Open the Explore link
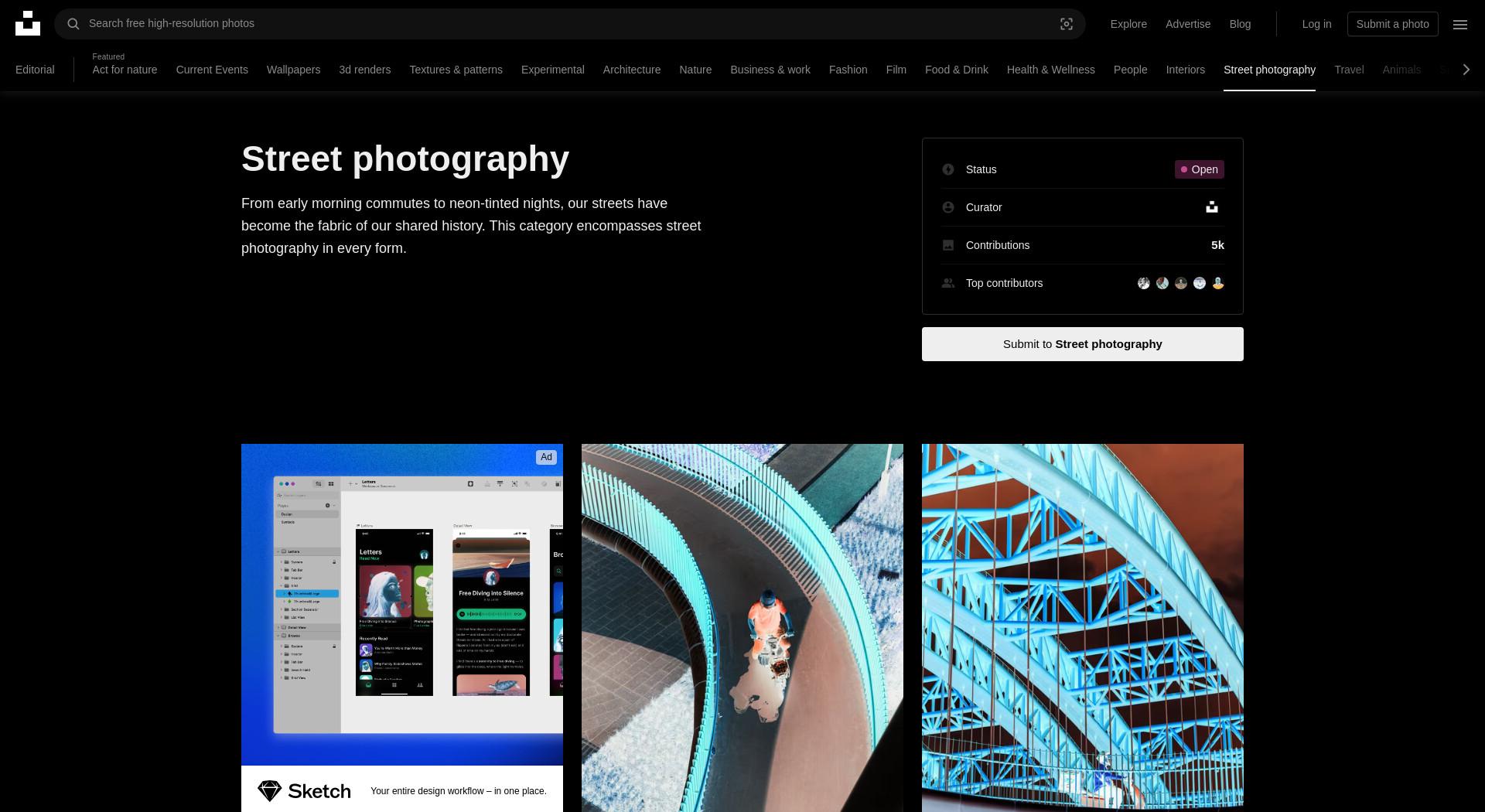 click(x=1128, y=24)
